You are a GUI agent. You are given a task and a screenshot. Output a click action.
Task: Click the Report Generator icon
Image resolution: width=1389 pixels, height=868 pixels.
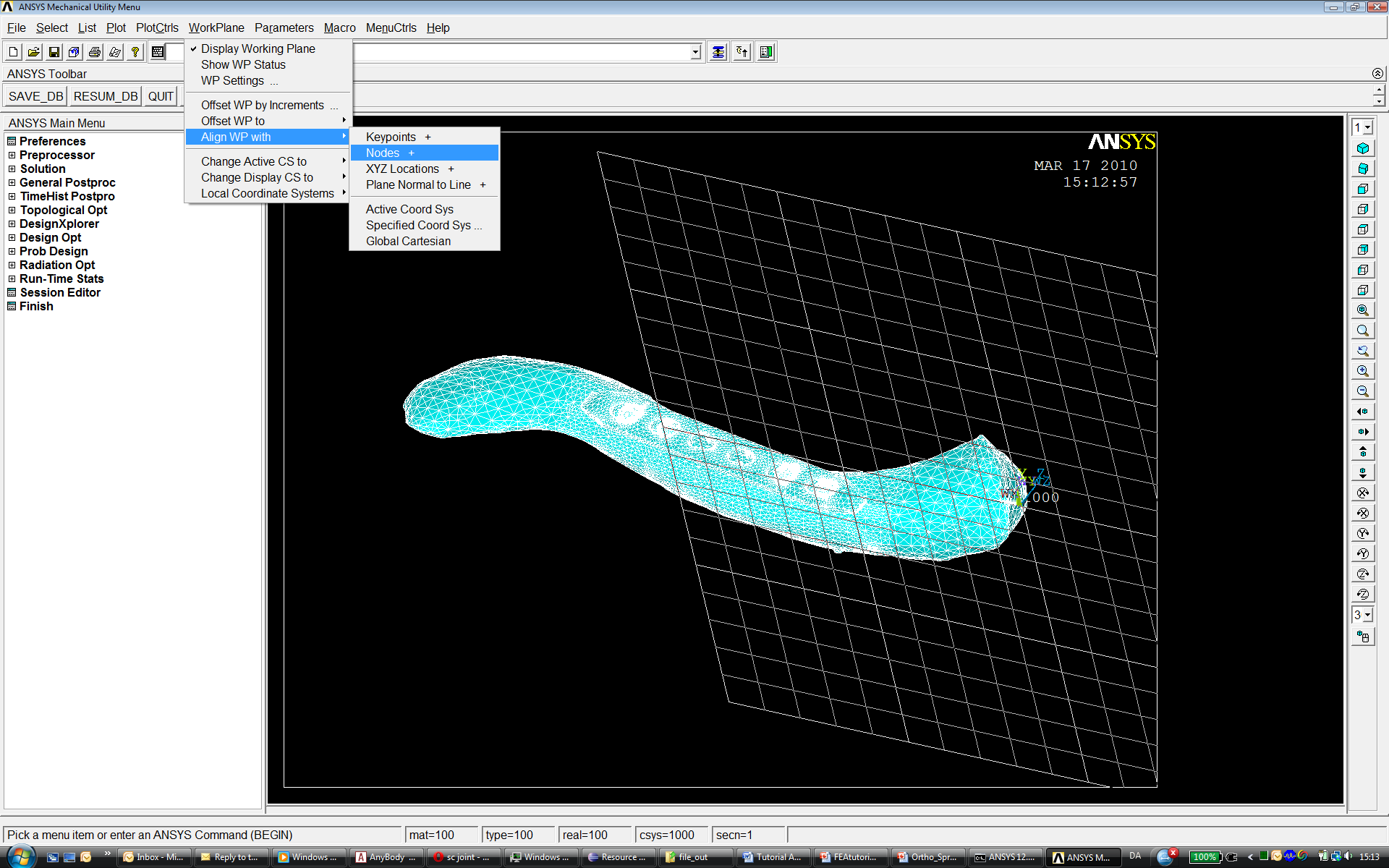point(115,52)
